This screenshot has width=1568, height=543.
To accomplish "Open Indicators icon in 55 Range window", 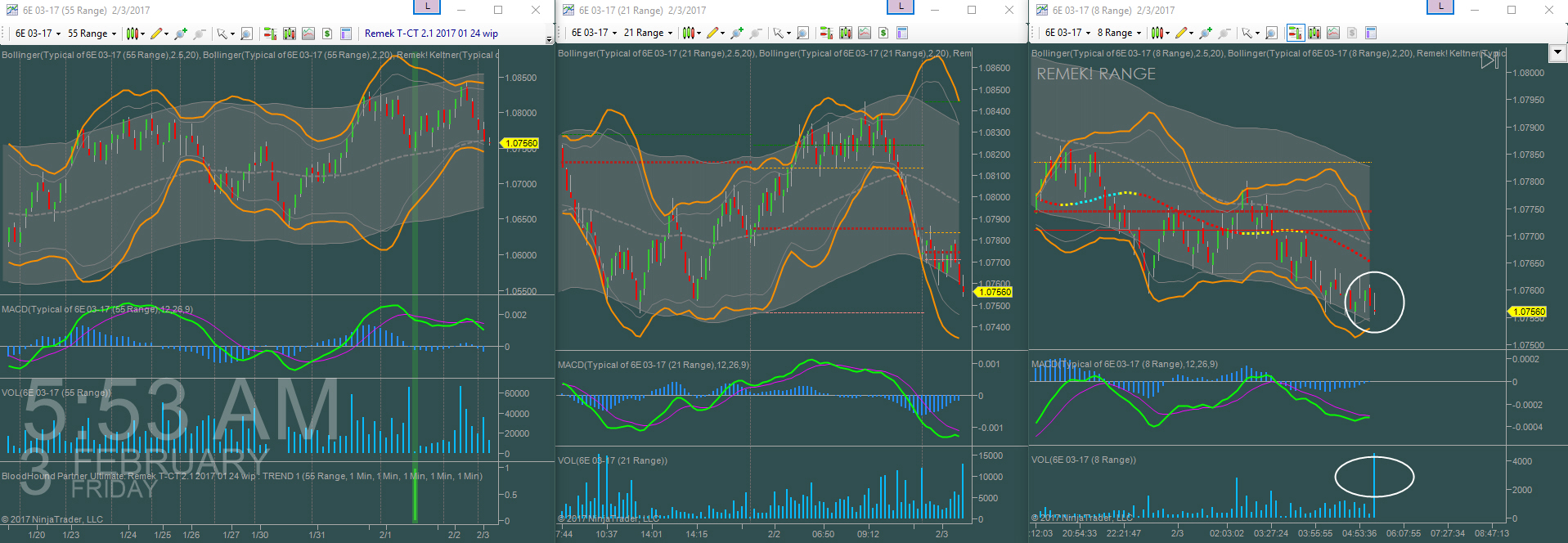I will (308, 34).
